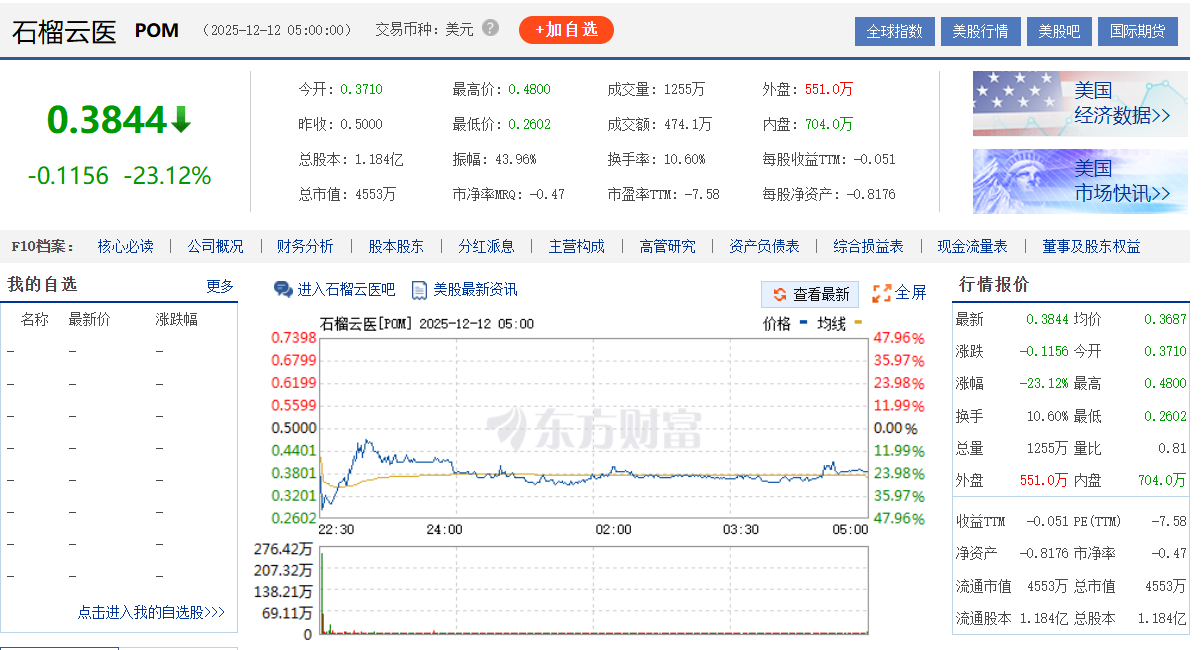Click 最高价 value 0.4800 in header
1201x650 pixels.
(x=529, y=89)
